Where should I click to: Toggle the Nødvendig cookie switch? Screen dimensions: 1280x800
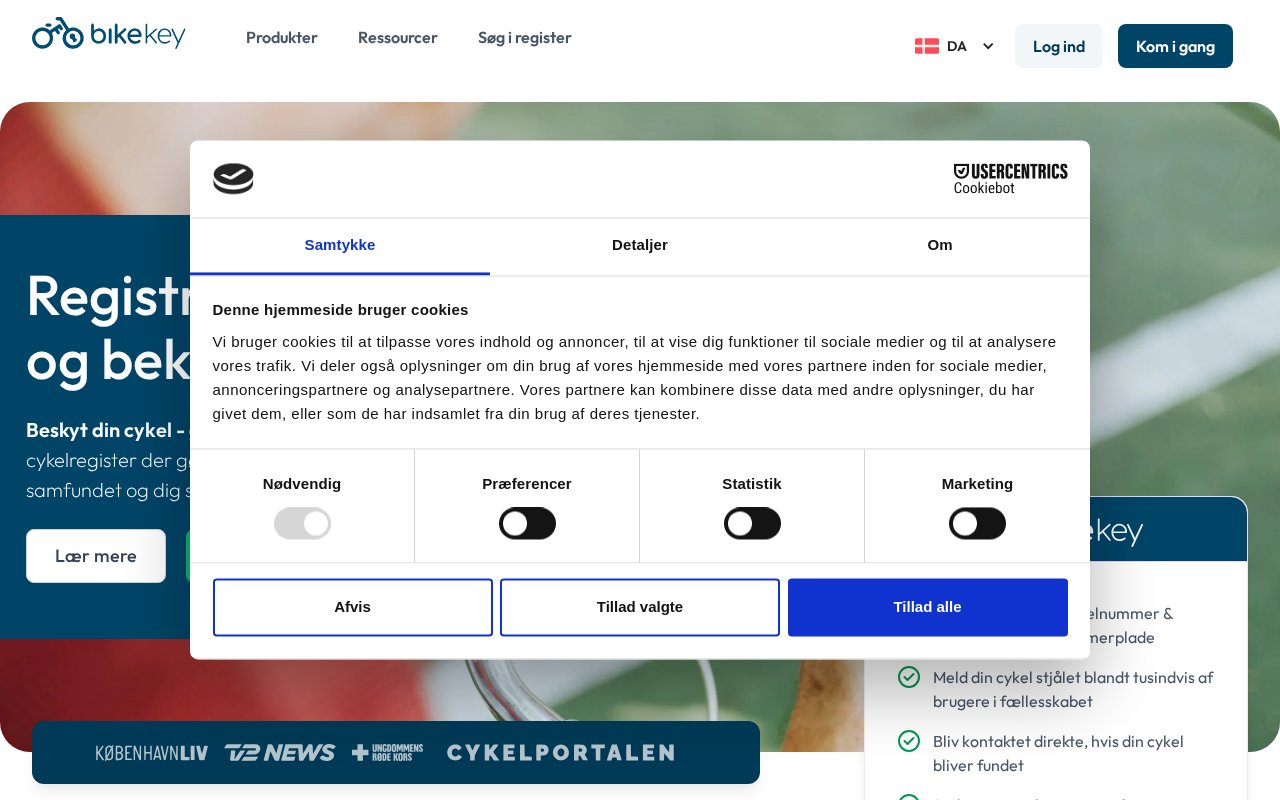point(302,523)
